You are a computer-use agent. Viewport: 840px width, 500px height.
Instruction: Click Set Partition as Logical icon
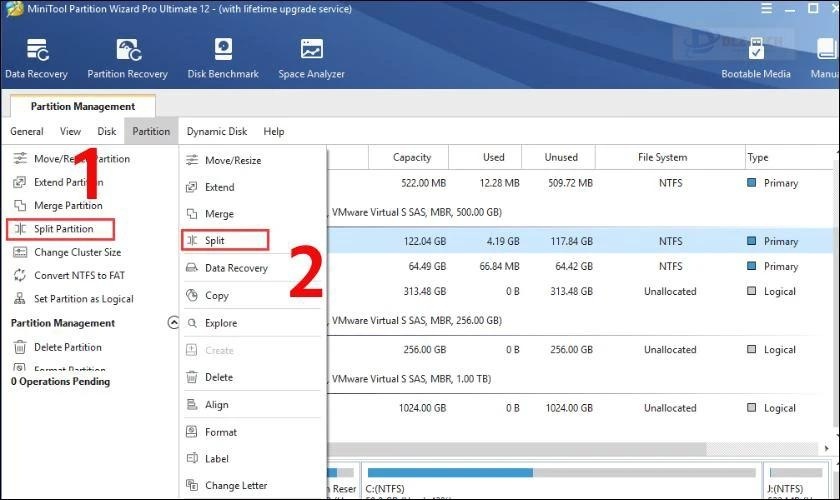20,298
